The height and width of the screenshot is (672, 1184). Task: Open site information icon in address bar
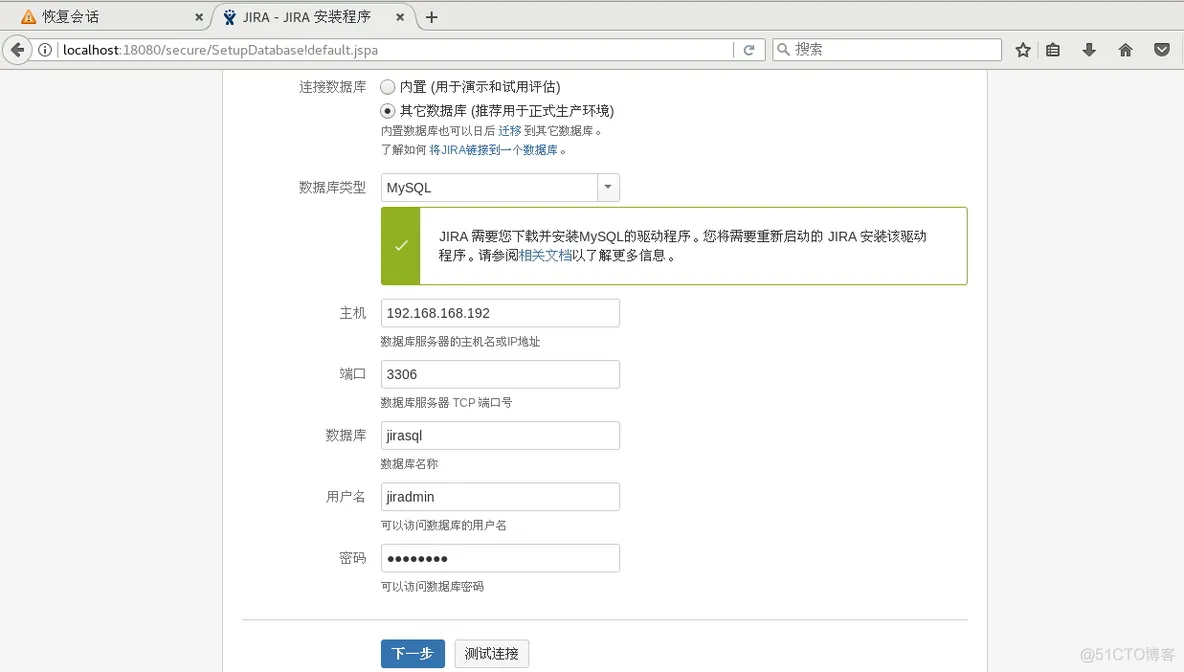coord(45,50)
